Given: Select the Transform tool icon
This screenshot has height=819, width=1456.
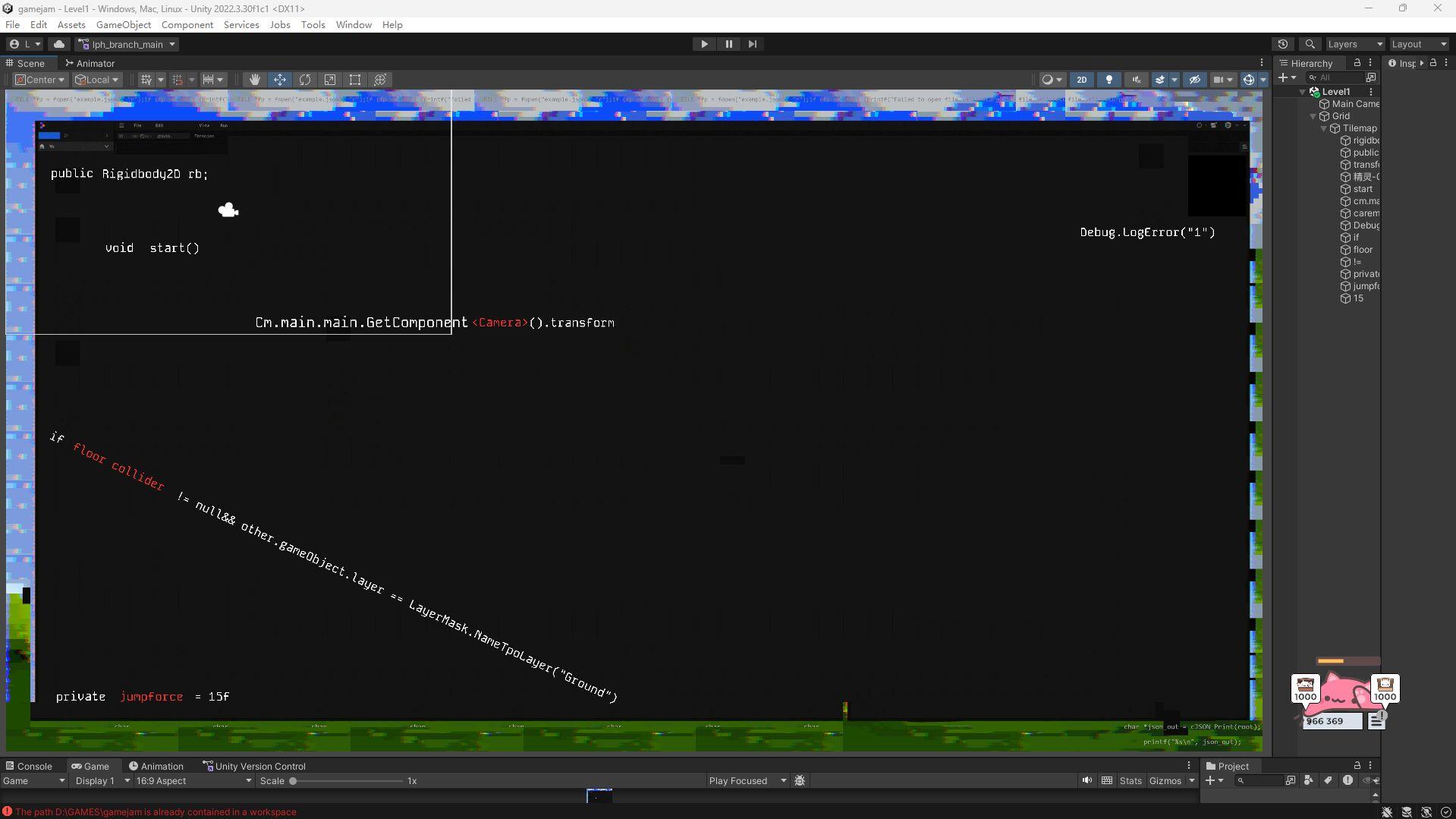Looking at the screenshot, I should tap(380, 80).
